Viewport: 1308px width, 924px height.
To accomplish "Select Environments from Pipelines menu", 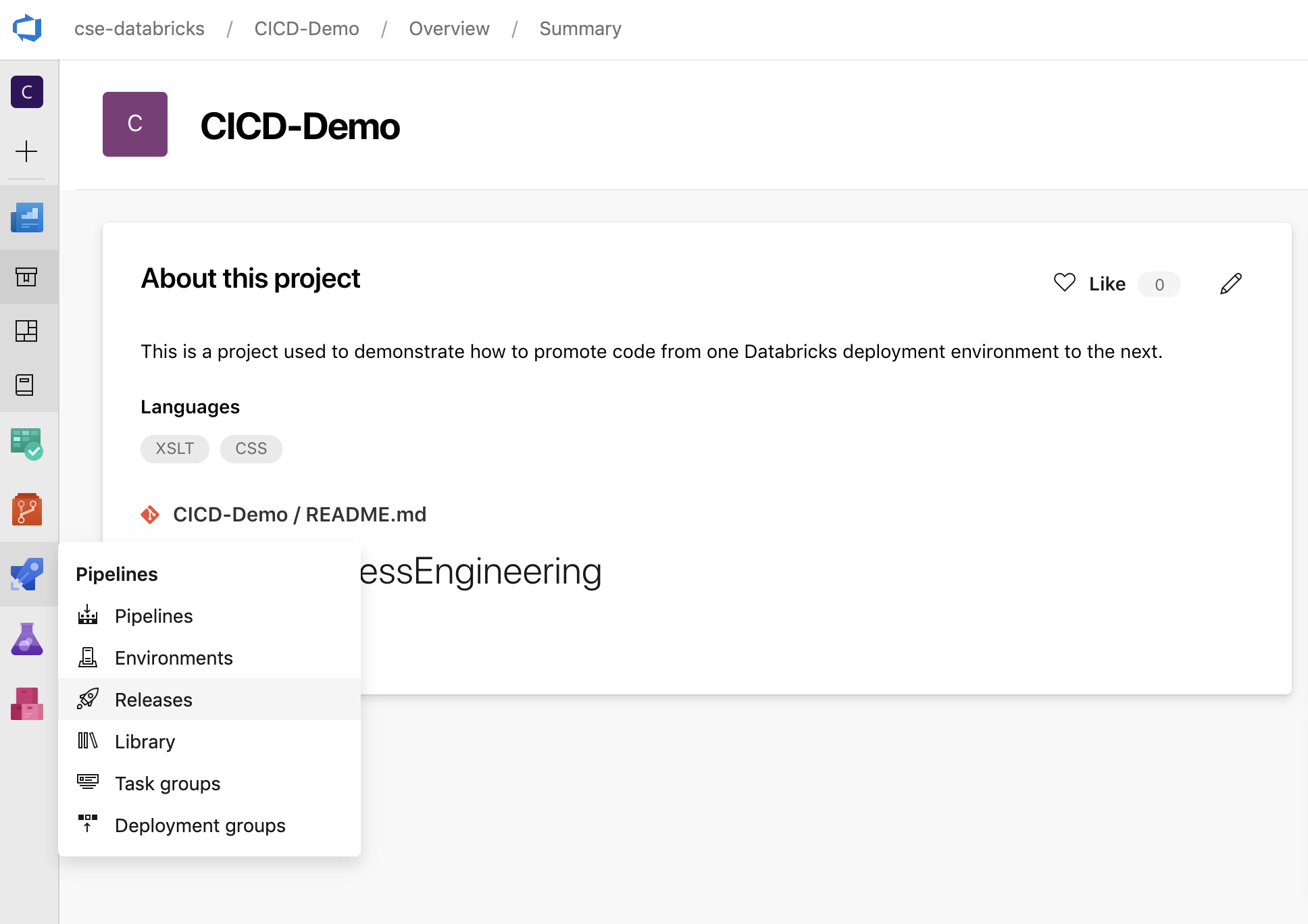I will coord(173,657).
